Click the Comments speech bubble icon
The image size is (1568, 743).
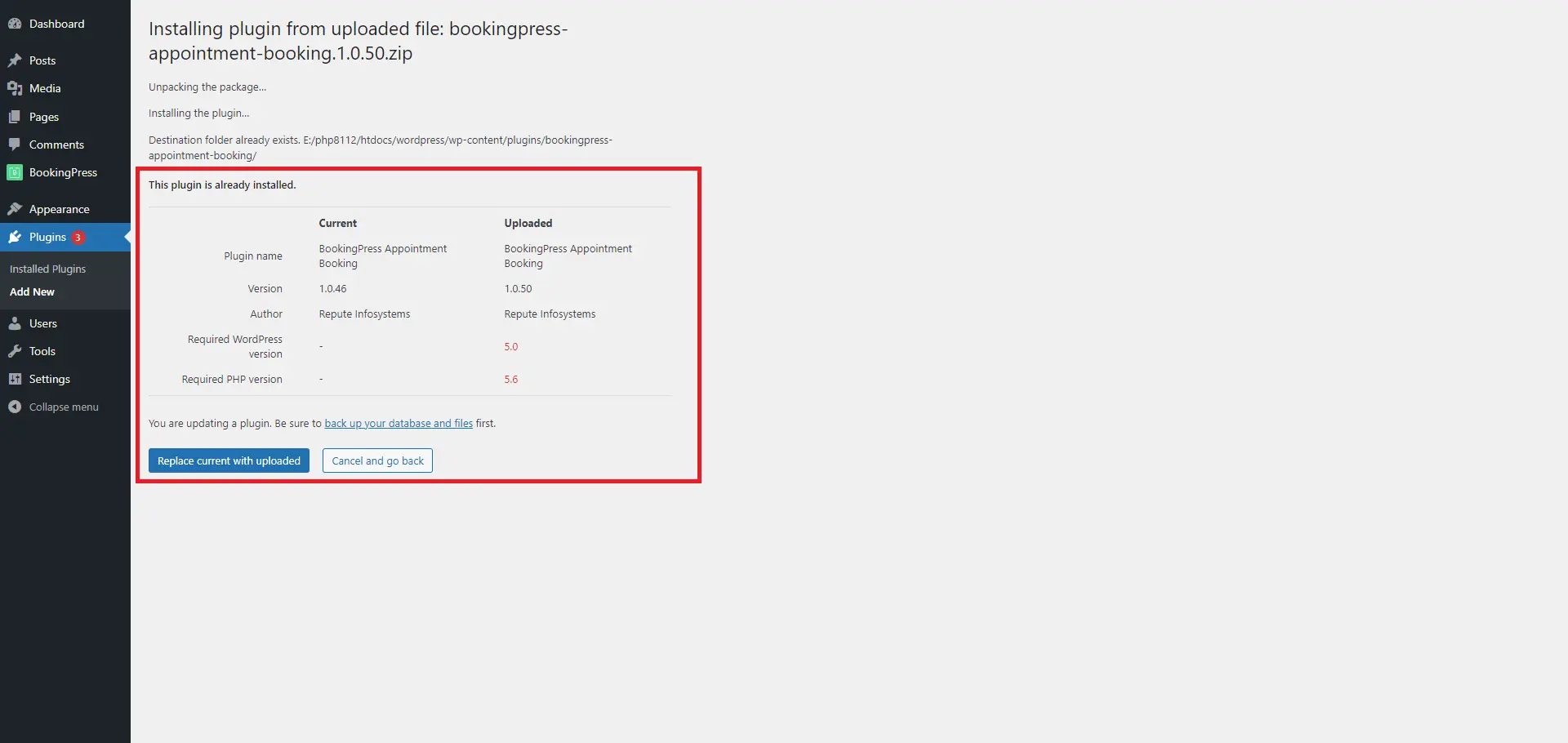click(15, 145)
